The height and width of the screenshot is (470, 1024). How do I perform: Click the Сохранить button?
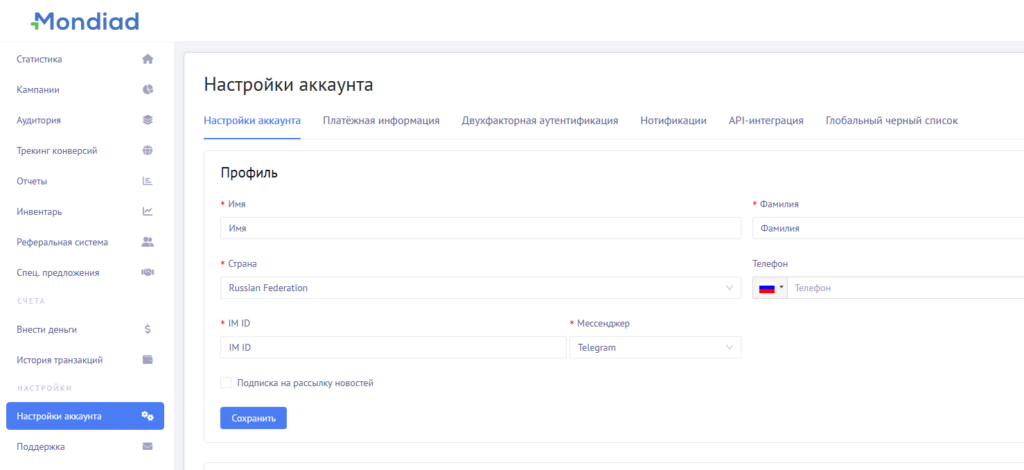(253, 418)
